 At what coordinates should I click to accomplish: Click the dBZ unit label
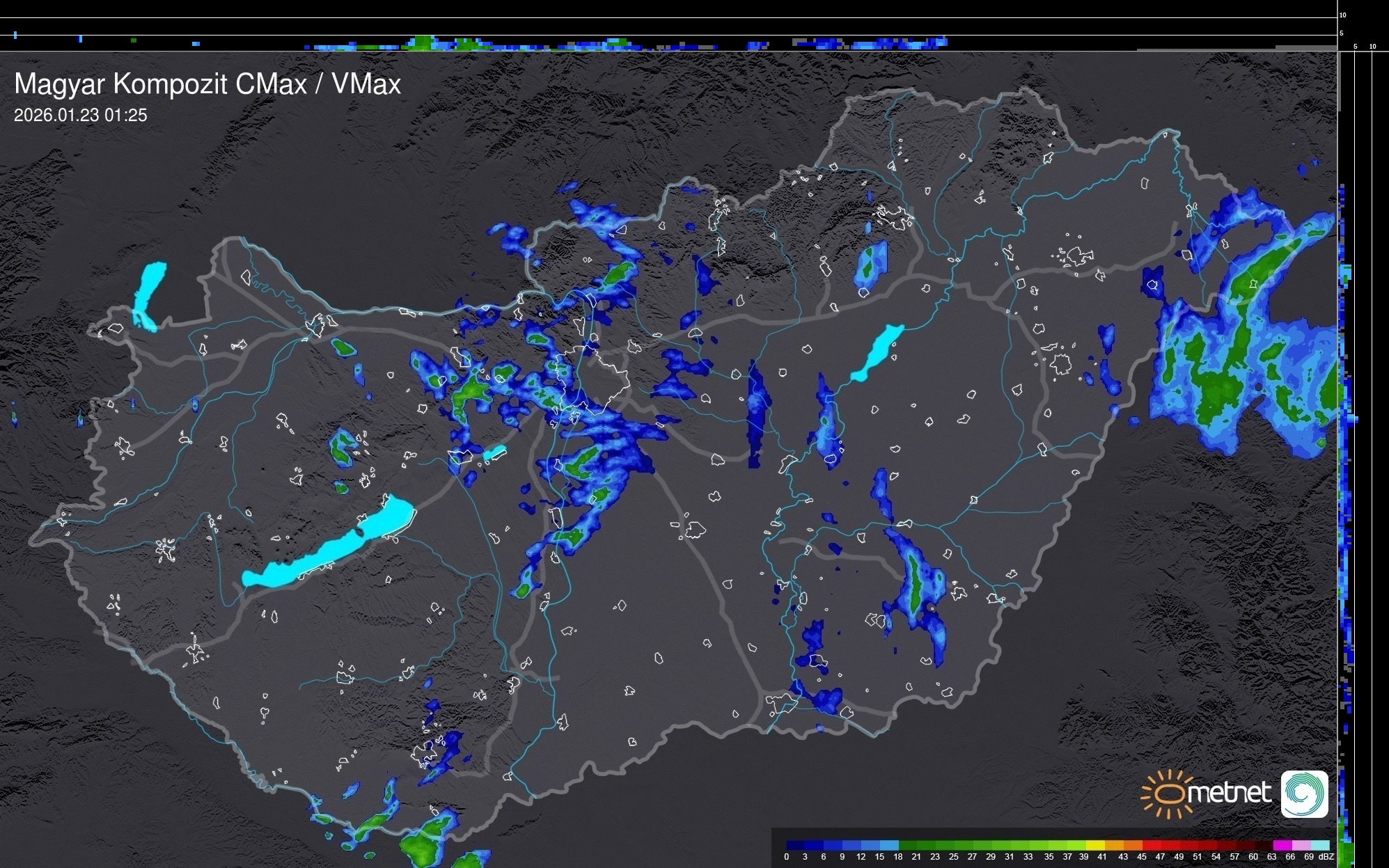(x=1326, y=857)
